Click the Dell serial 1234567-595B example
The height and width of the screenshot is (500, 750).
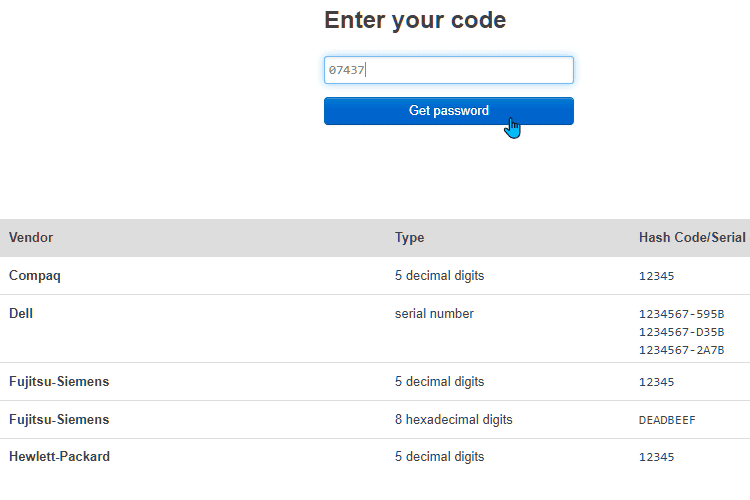pyautogui.click(x=682, y=314)
